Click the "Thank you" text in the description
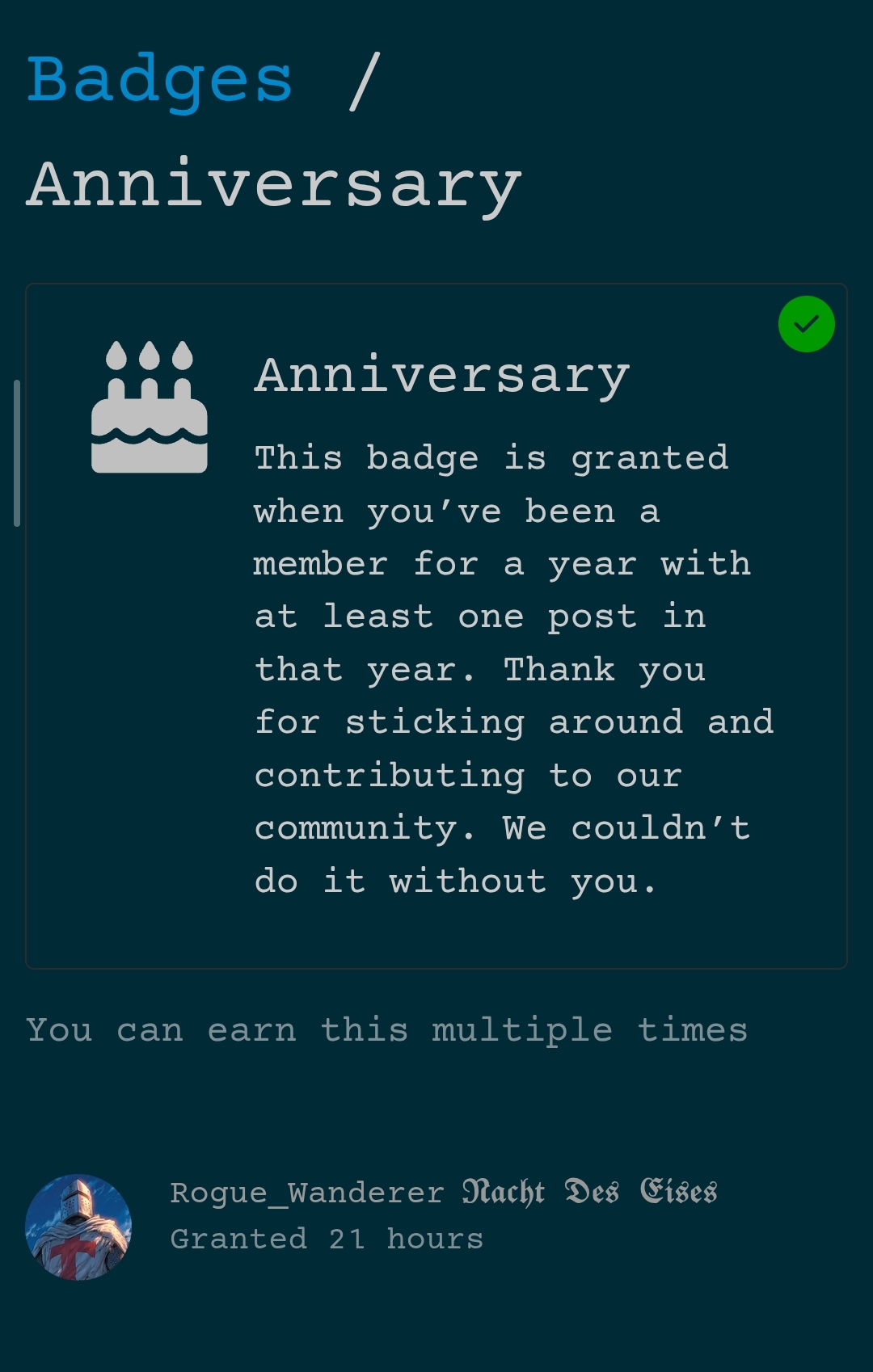 [x=604, y=670]
